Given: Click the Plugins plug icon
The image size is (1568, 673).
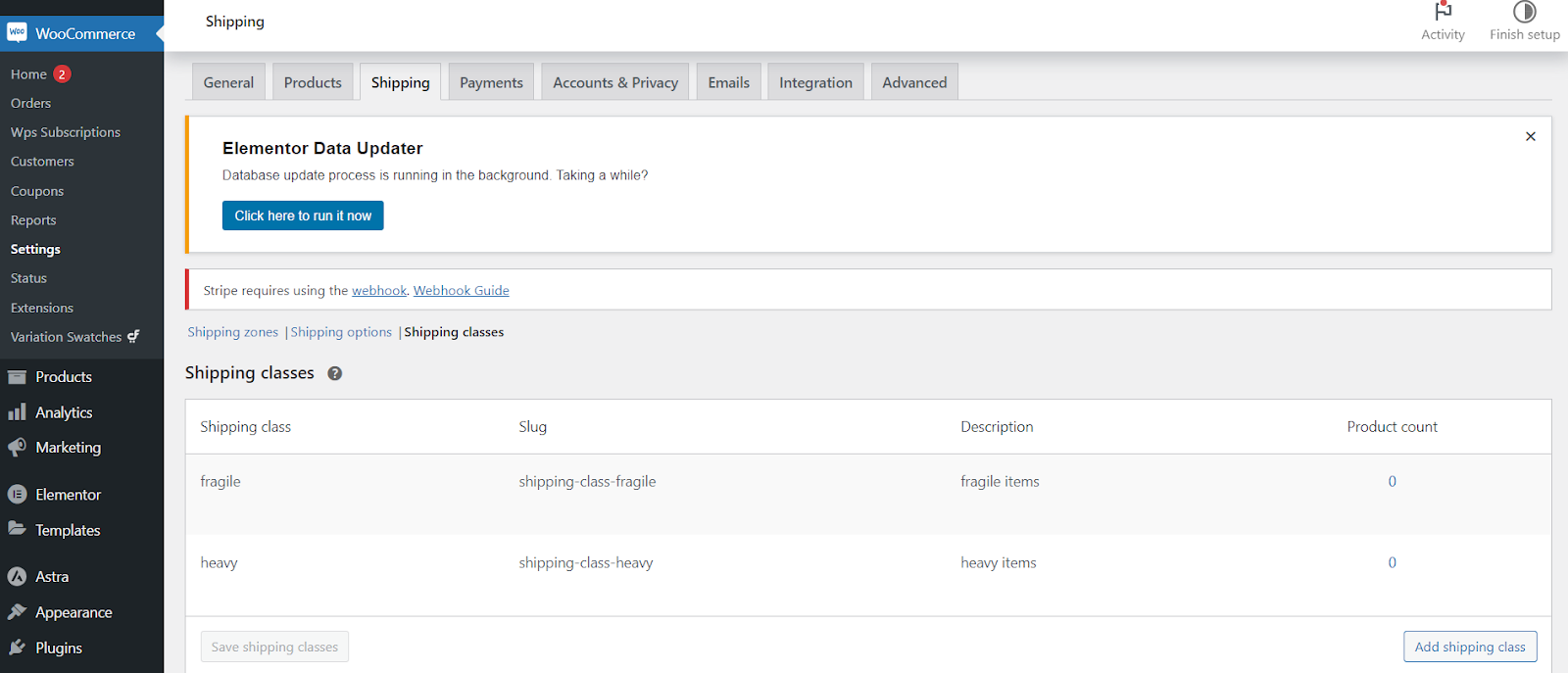Looking at the screenshot, I should 17,648.
